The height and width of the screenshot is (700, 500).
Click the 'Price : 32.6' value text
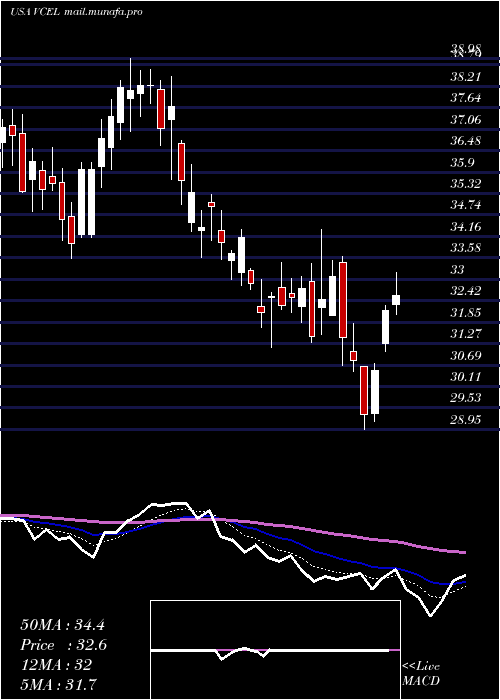(64, 645)
